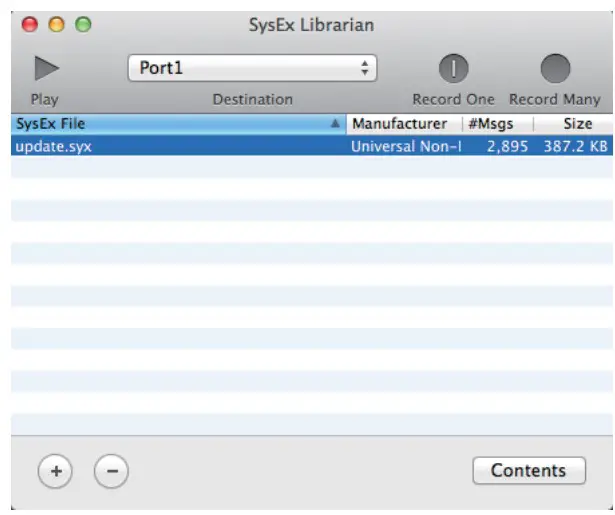Select the update.syx file name
The image size is (615, 515).
(x=54, y=147)
